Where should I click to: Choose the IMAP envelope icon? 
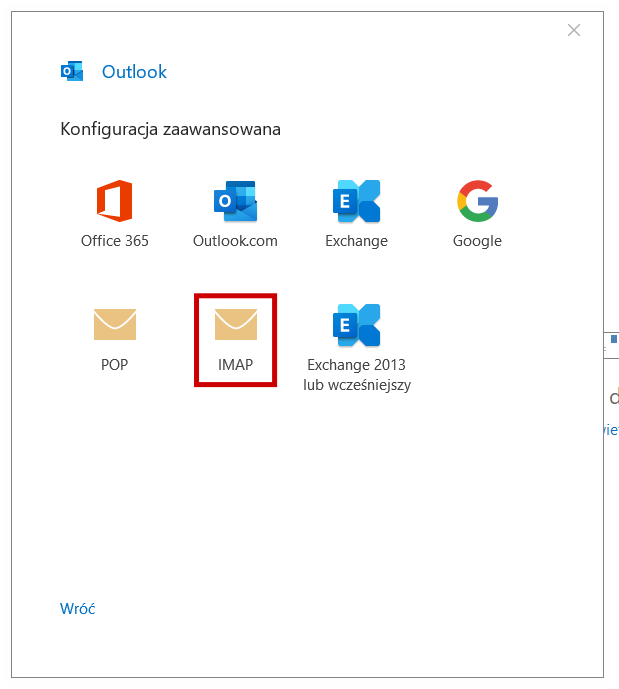(x=236, y=324)
